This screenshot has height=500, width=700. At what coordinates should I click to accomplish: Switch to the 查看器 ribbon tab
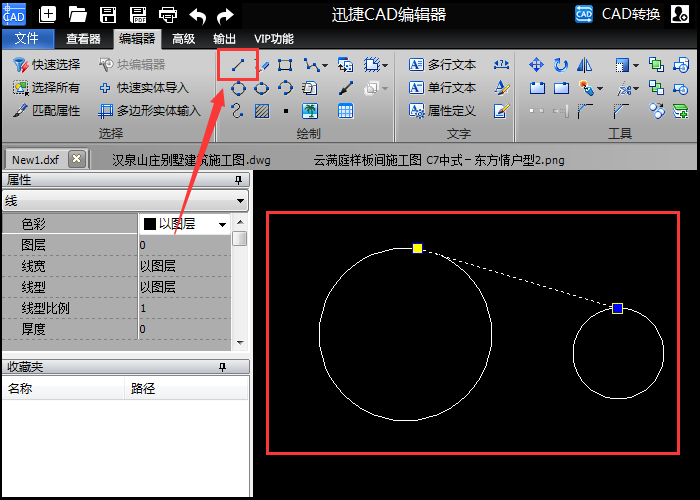coord(83,39)
